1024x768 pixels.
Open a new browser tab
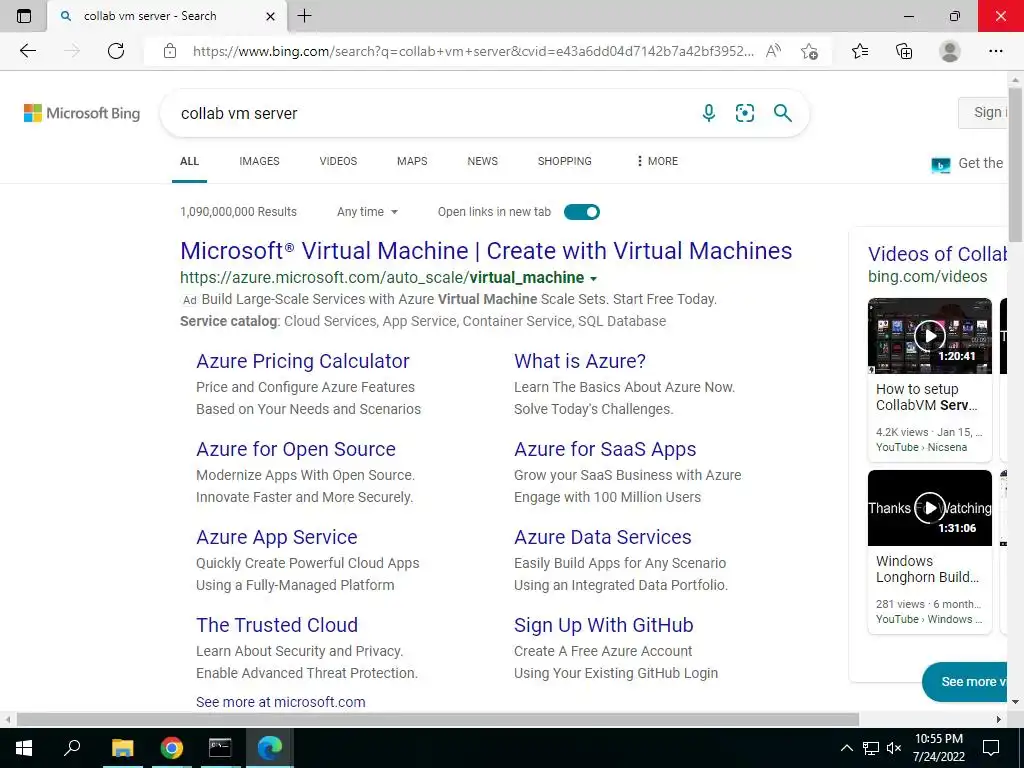(x=304, y=16)
